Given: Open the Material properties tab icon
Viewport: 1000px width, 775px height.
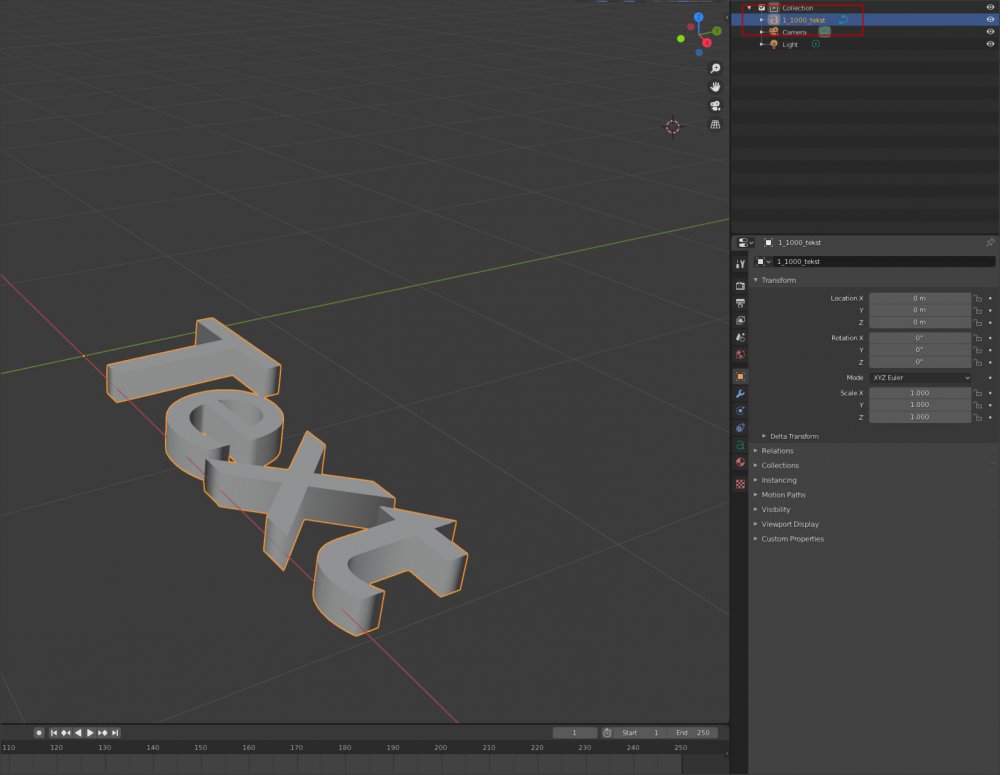Looking at the screenshot, I should tap(740, 462).
